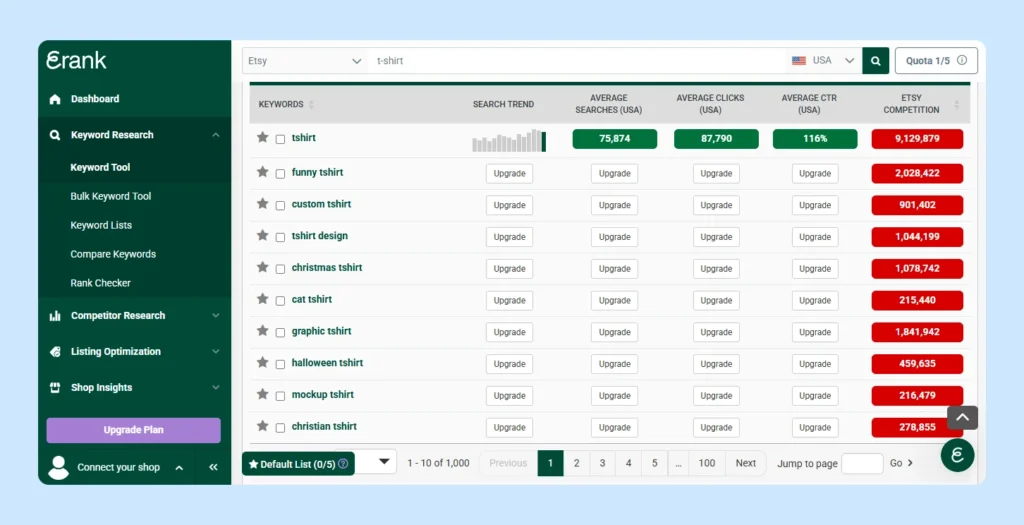Open Bulk Keyword Tool

110,196
